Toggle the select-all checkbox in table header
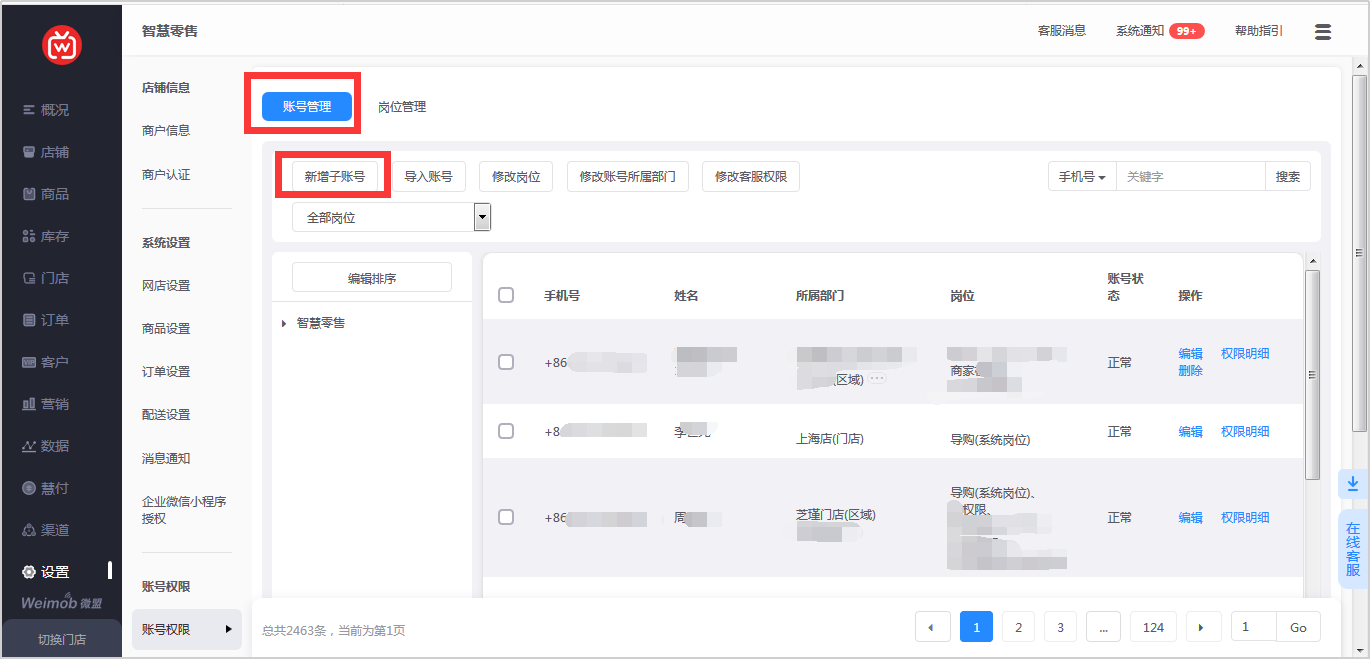Image resolution: width=1372 pixels, height=661 pixels. pos(506,295)
